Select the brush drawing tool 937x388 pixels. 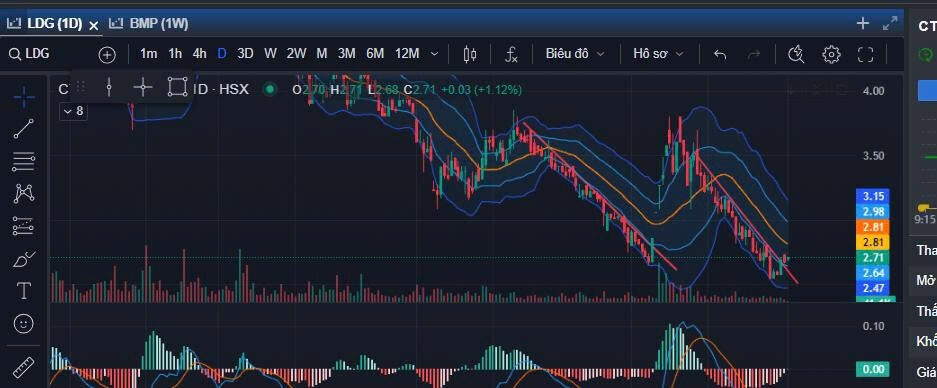coord(24,259)
